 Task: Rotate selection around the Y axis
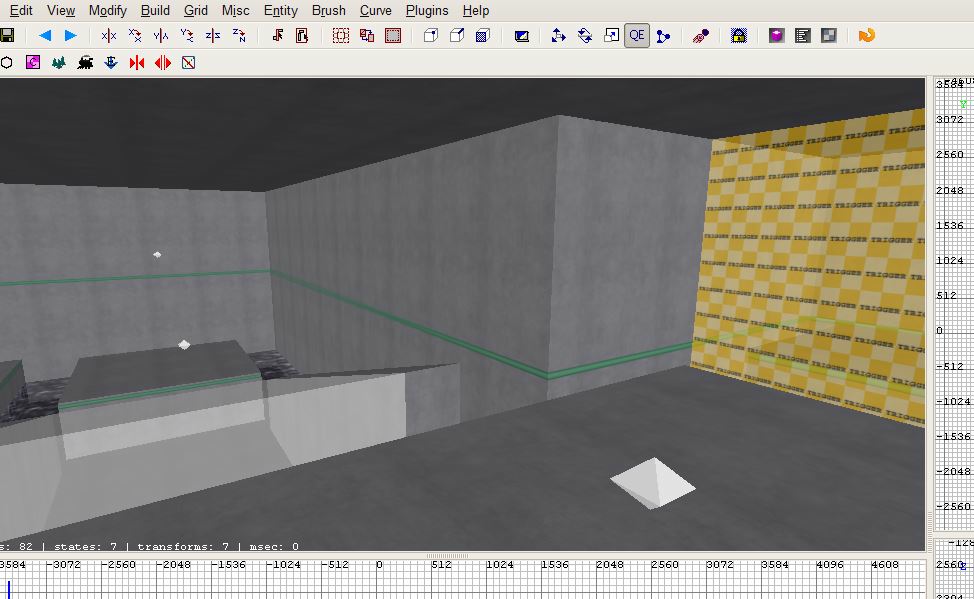(187, 36)
